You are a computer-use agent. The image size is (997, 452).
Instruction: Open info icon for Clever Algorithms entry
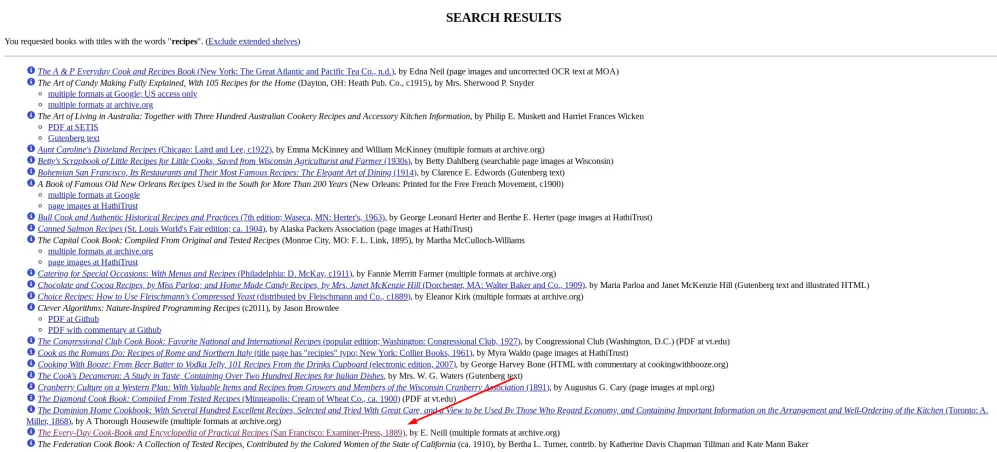point(31,307)
